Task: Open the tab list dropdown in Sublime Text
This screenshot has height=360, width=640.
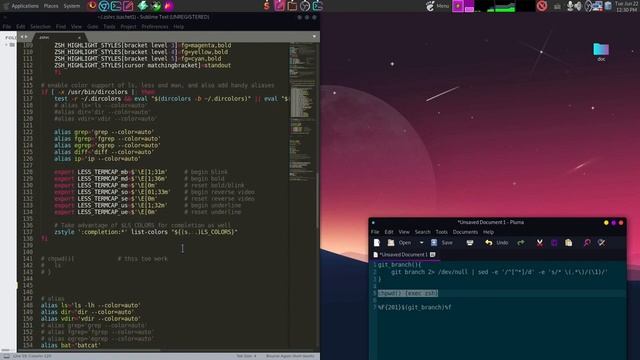Action: point(314,36)
